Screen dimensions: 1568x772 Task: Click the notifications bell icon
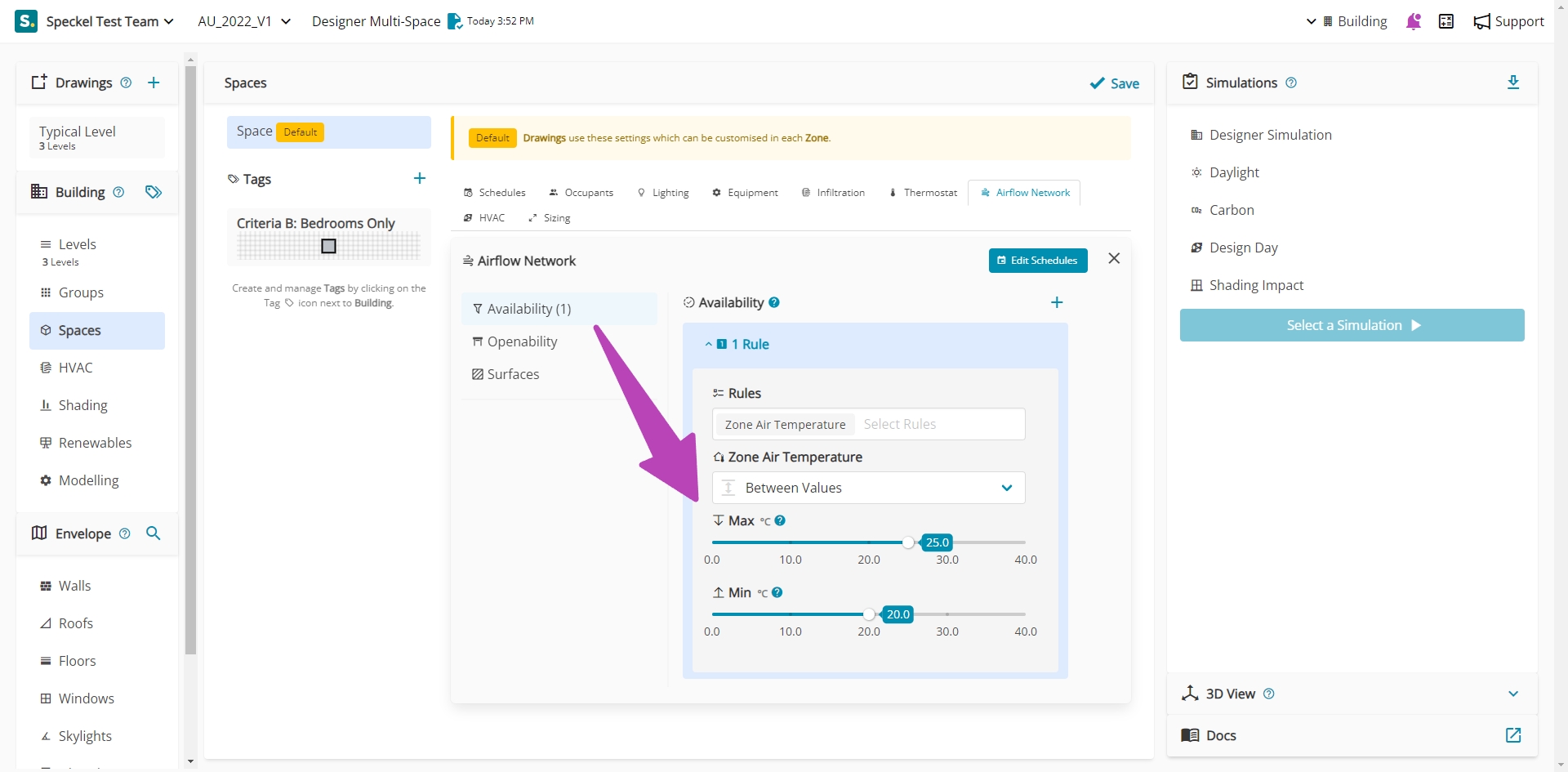tap(1414, 21)
